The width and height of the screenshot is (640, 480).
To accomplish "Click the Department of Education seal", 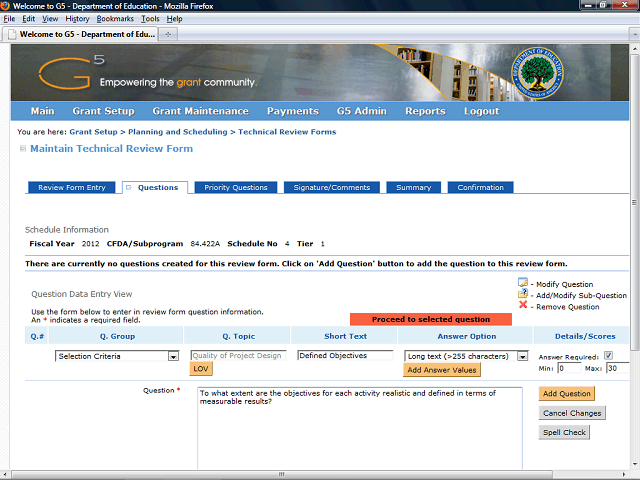I will coord(537,73).
